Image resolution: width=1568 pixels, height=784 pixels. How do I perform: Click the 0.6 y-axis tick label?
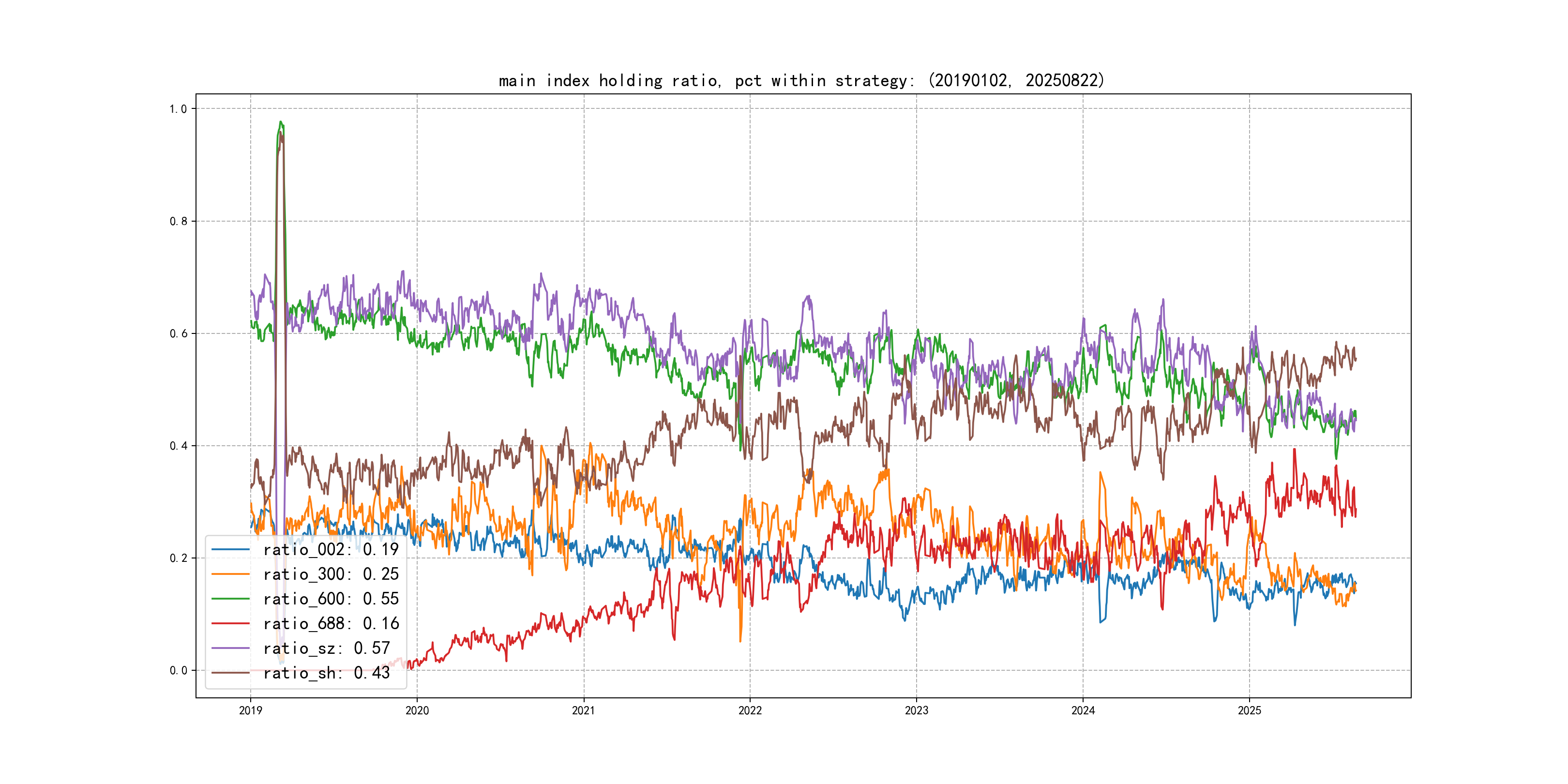pos(178,333)
